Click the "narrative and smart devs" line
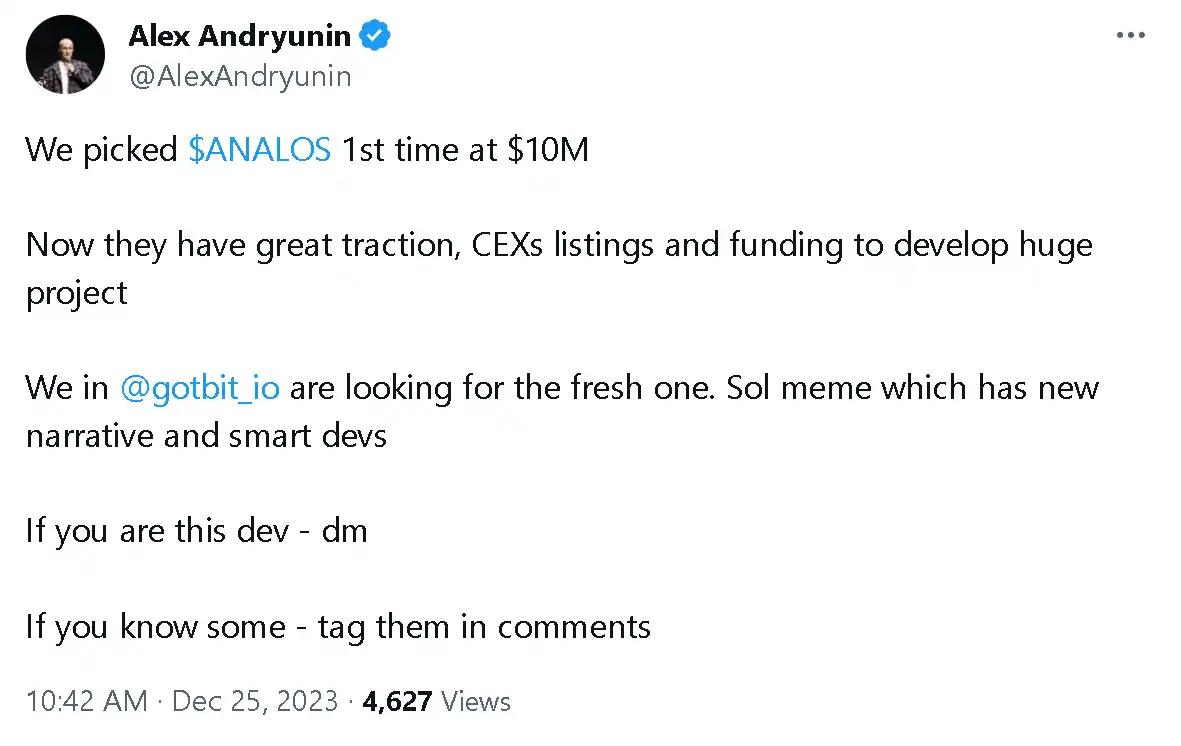1181x746 pixels. (206, 436)
